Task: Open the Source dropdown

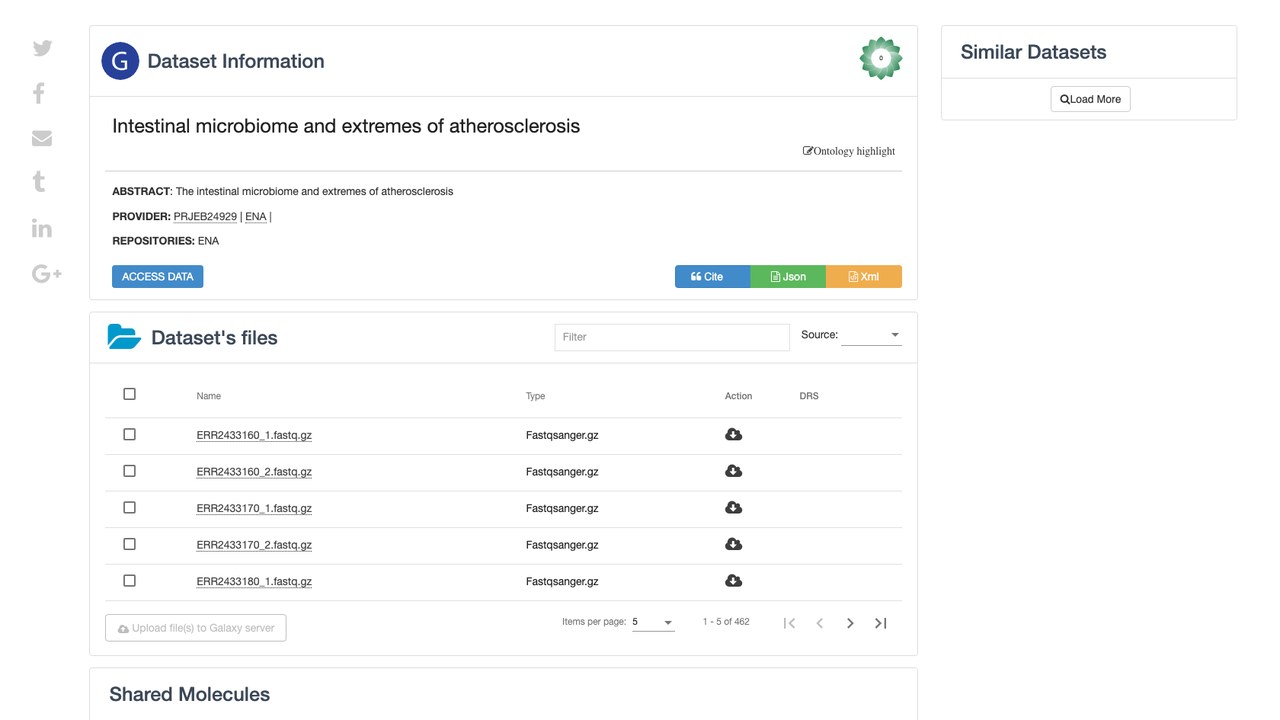Action: click(871, 335)
